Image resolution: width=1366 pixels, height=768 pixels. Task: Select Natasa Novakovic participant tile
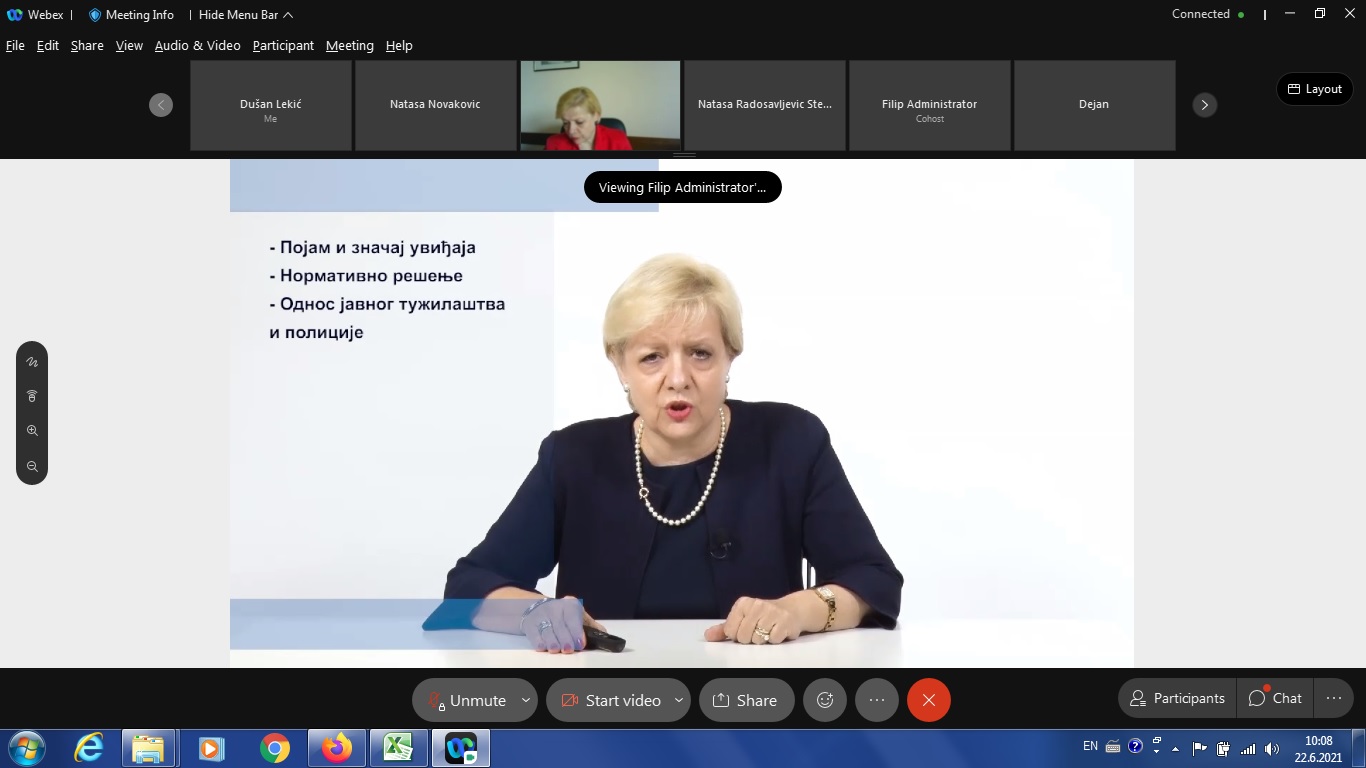435,105
